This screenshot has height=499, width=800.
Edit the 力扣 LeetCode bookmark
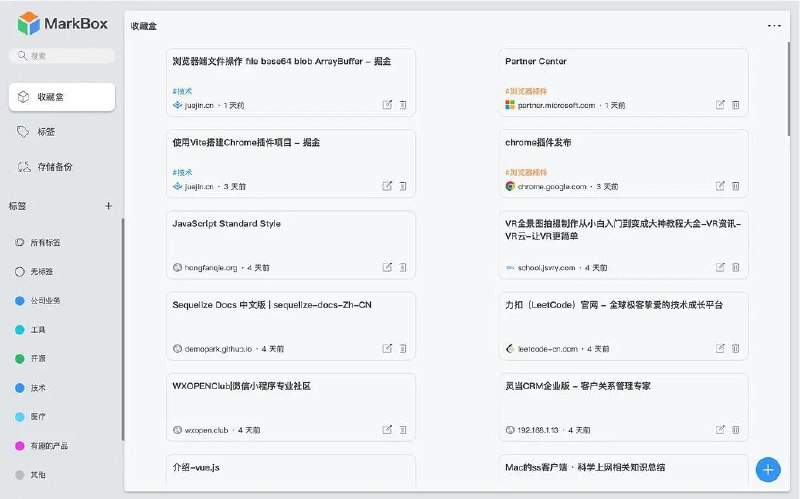pyautogui.click(x=720, y=348)
